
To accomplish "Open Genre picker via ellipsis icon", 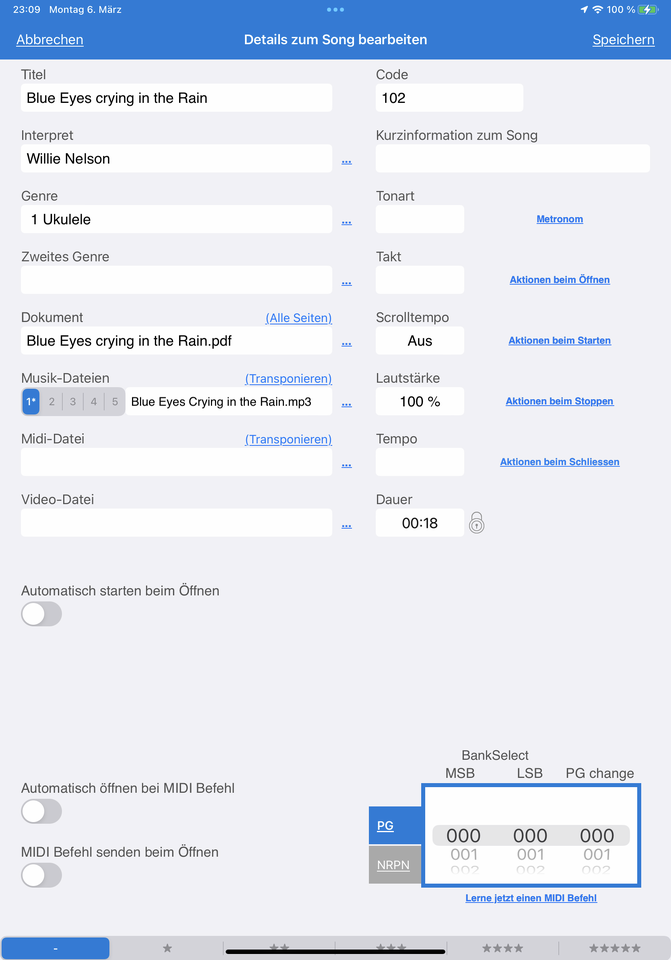I will coord(347,222).
